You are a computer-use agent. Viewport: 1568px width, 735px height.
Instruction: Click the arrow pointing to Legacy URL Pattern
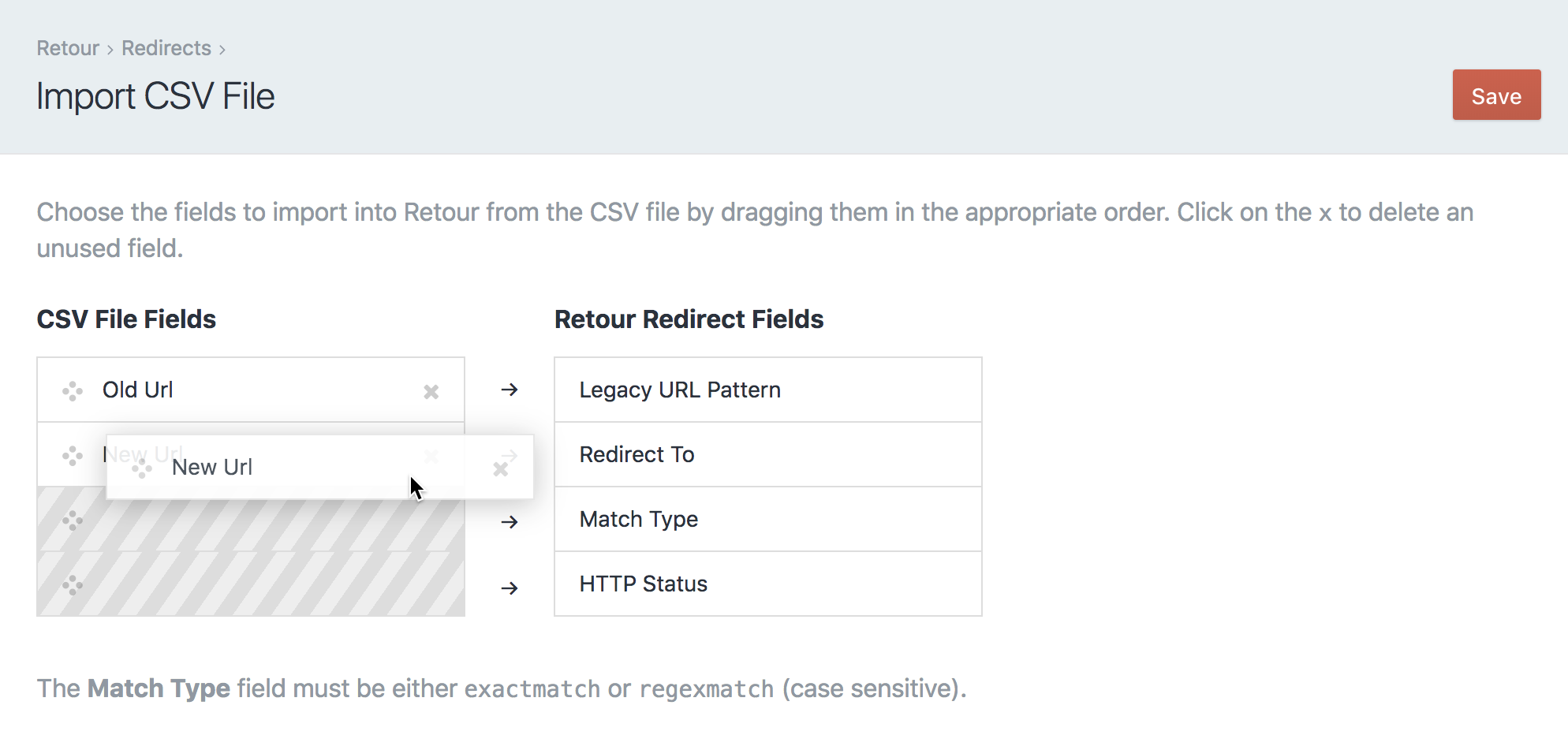pyautogui.click(x=510, y=390)
